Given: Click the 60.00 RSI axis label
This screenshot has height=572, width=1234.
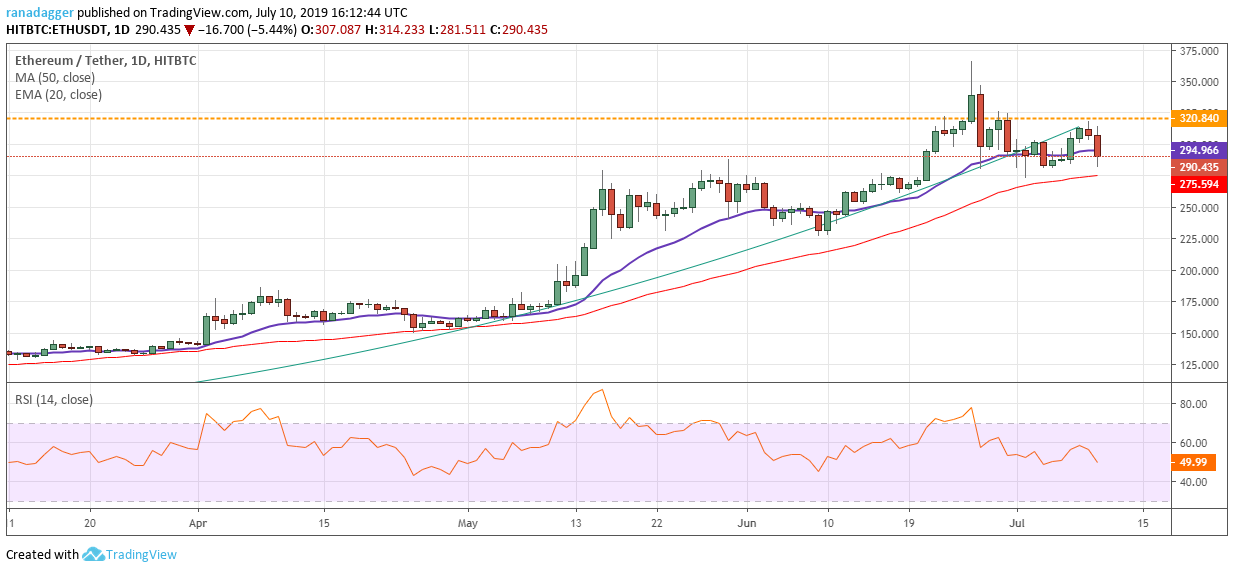Looking at the screenshot, I should click(1195, 443).
